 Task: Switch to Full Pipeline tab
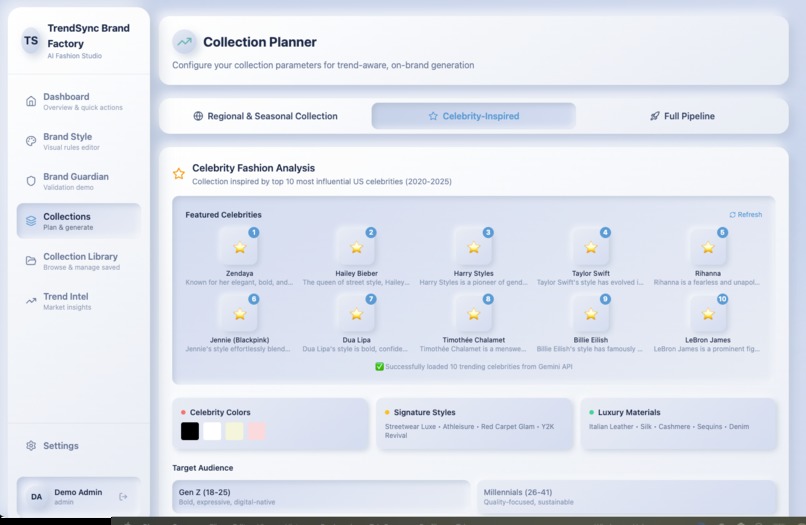pyautogui.click(x=682, y=116)
